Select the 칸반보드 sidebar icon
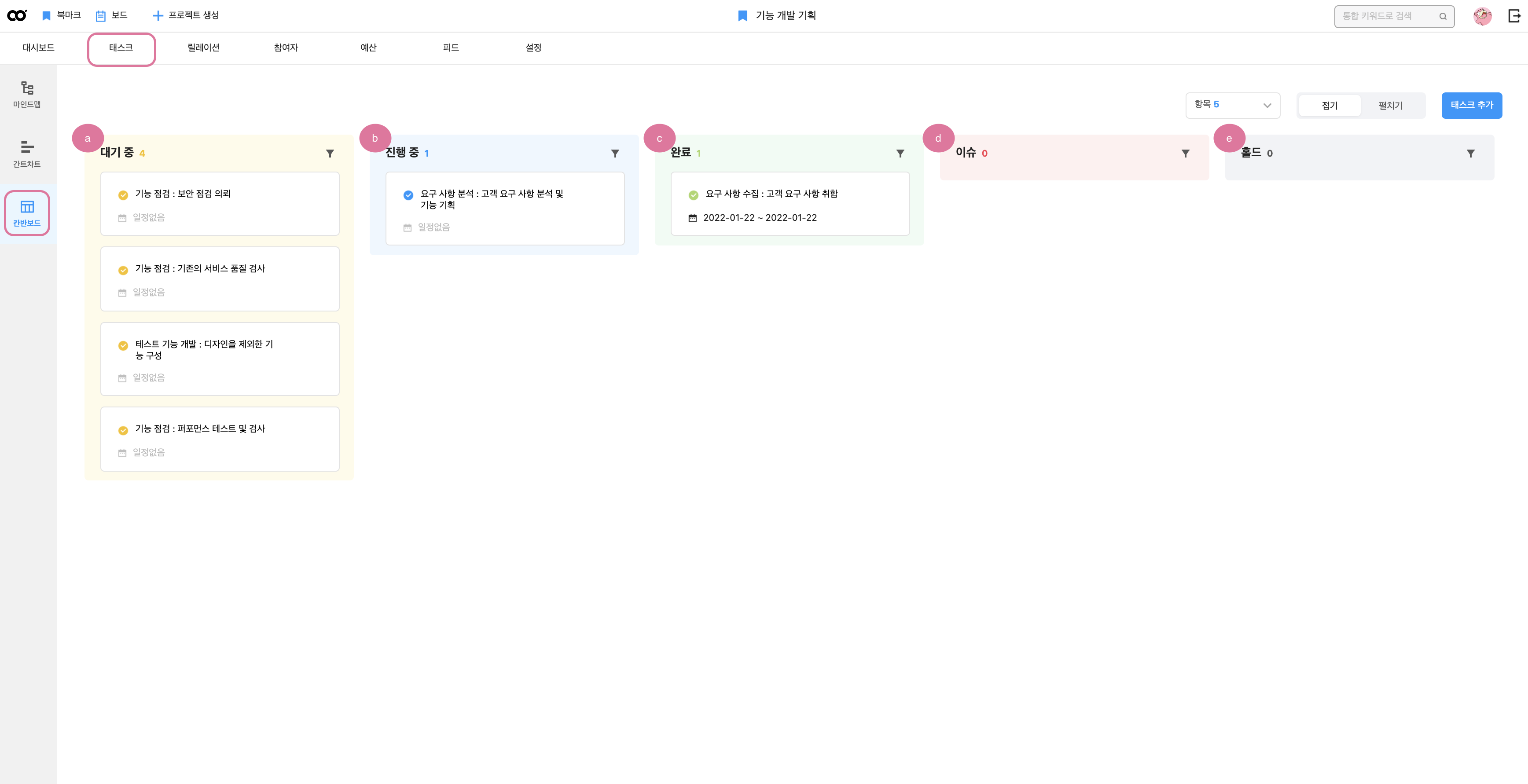1528x784 pixels. pos(27,207)
